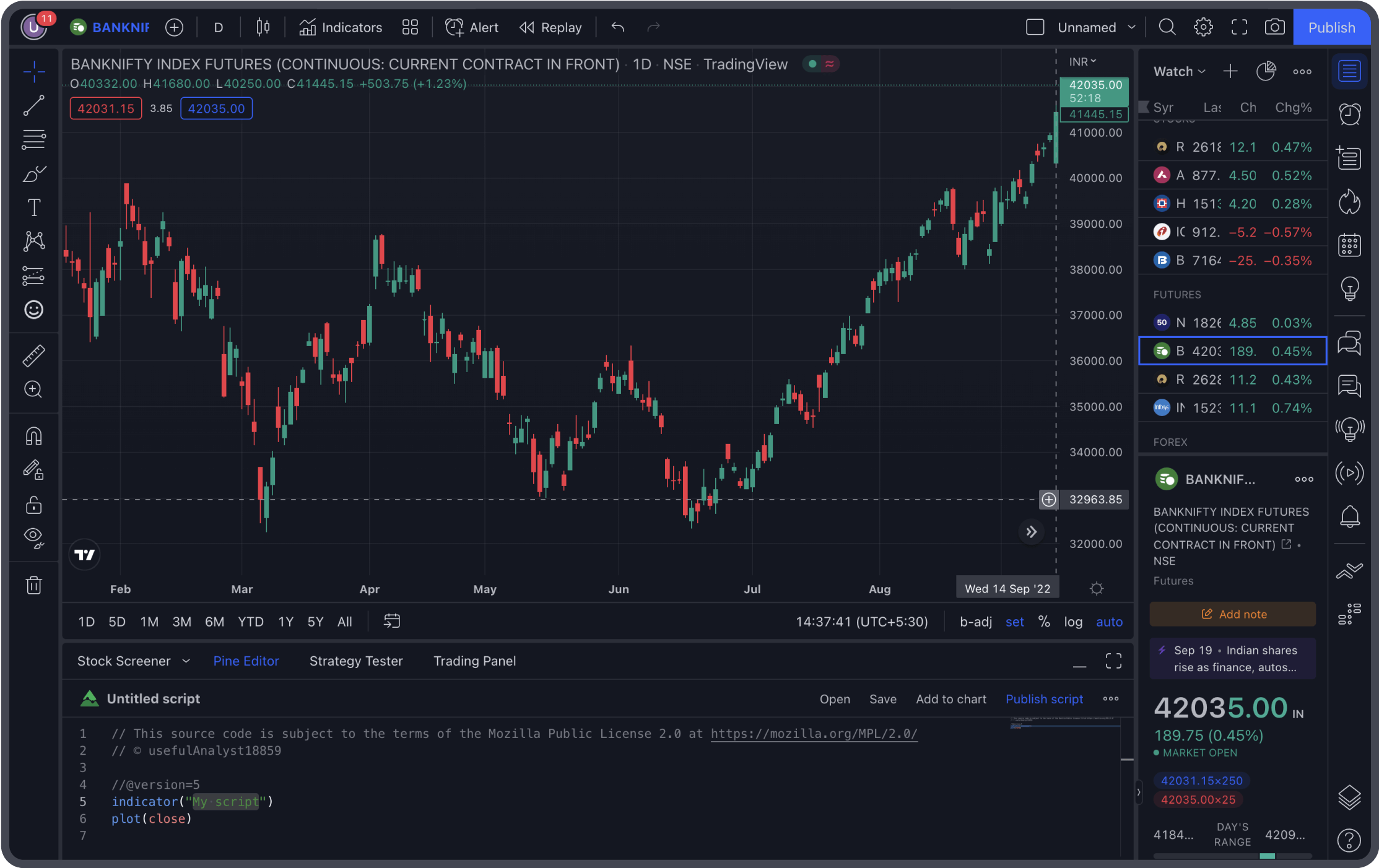Maximize the bottom panel
This screenshot has height=868, width=1379.
pyautogui.click(x=1113, y=661)
